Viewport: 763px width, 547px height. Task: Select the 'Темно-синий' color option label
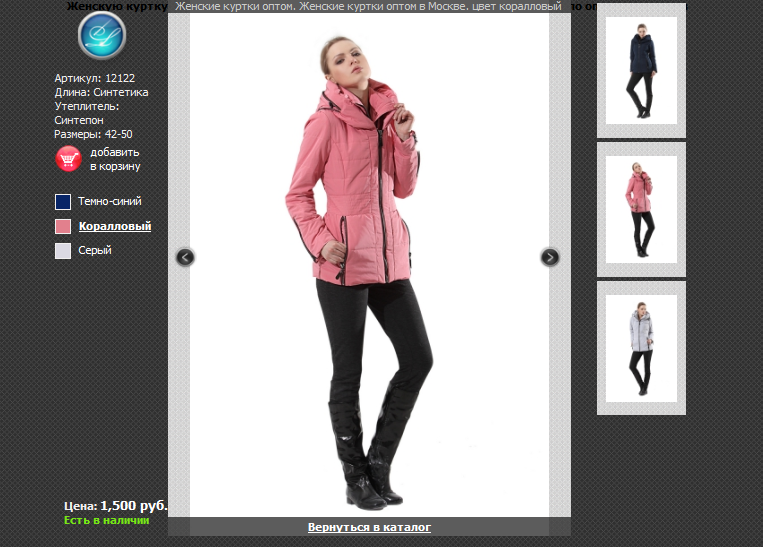click(x=110, y=202)
